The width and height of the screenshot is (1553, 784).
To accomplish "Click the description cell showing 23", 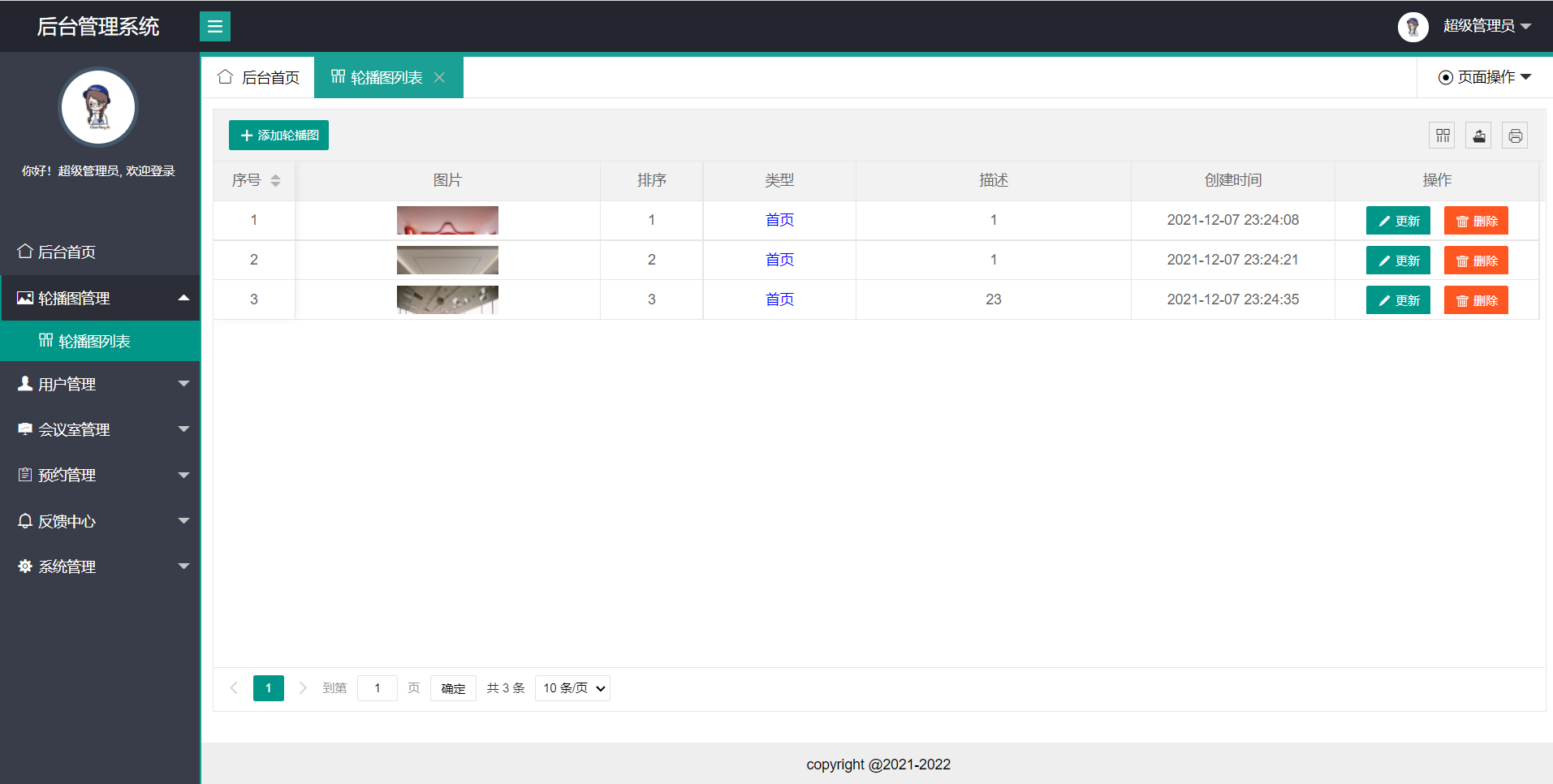I will point(994,299).
